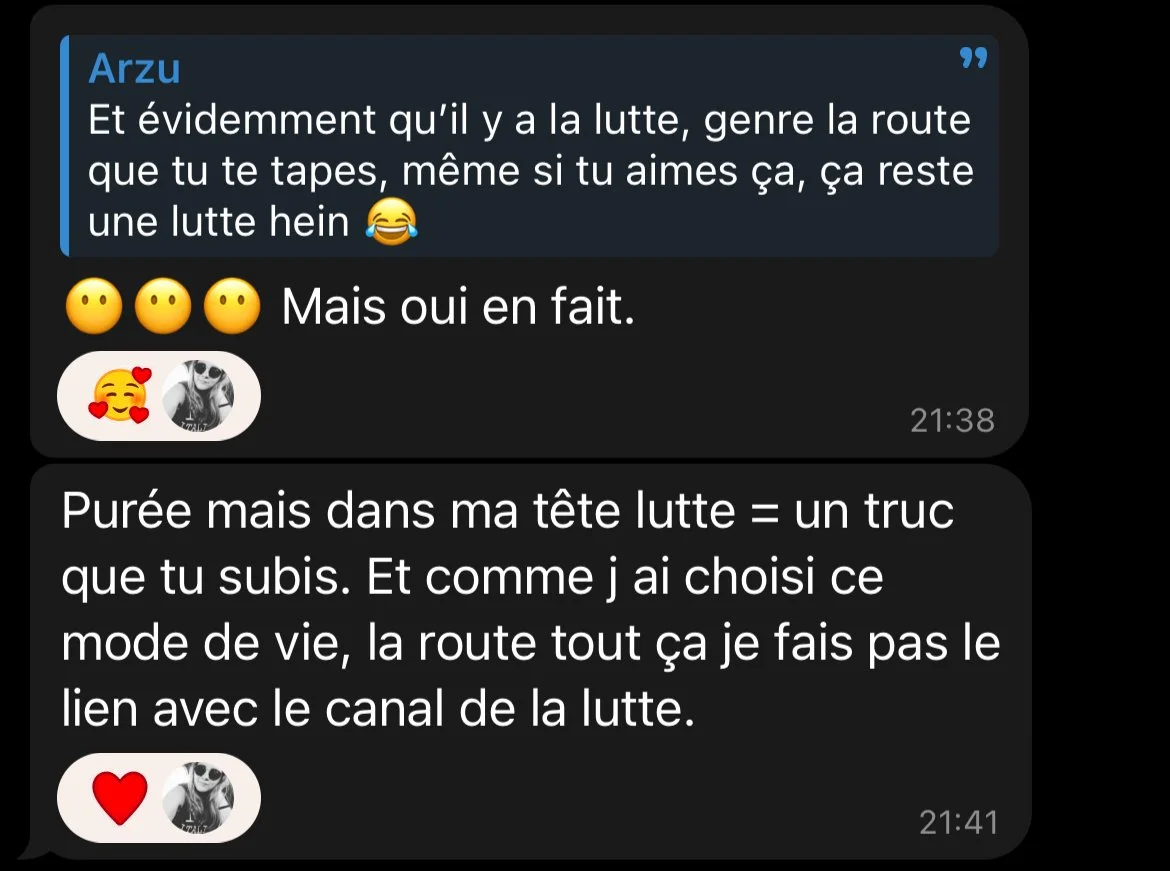Select the 'Purée mais dans ma tête' message
This screenshot has width=1170, height=871.
[x=531, y=610]
